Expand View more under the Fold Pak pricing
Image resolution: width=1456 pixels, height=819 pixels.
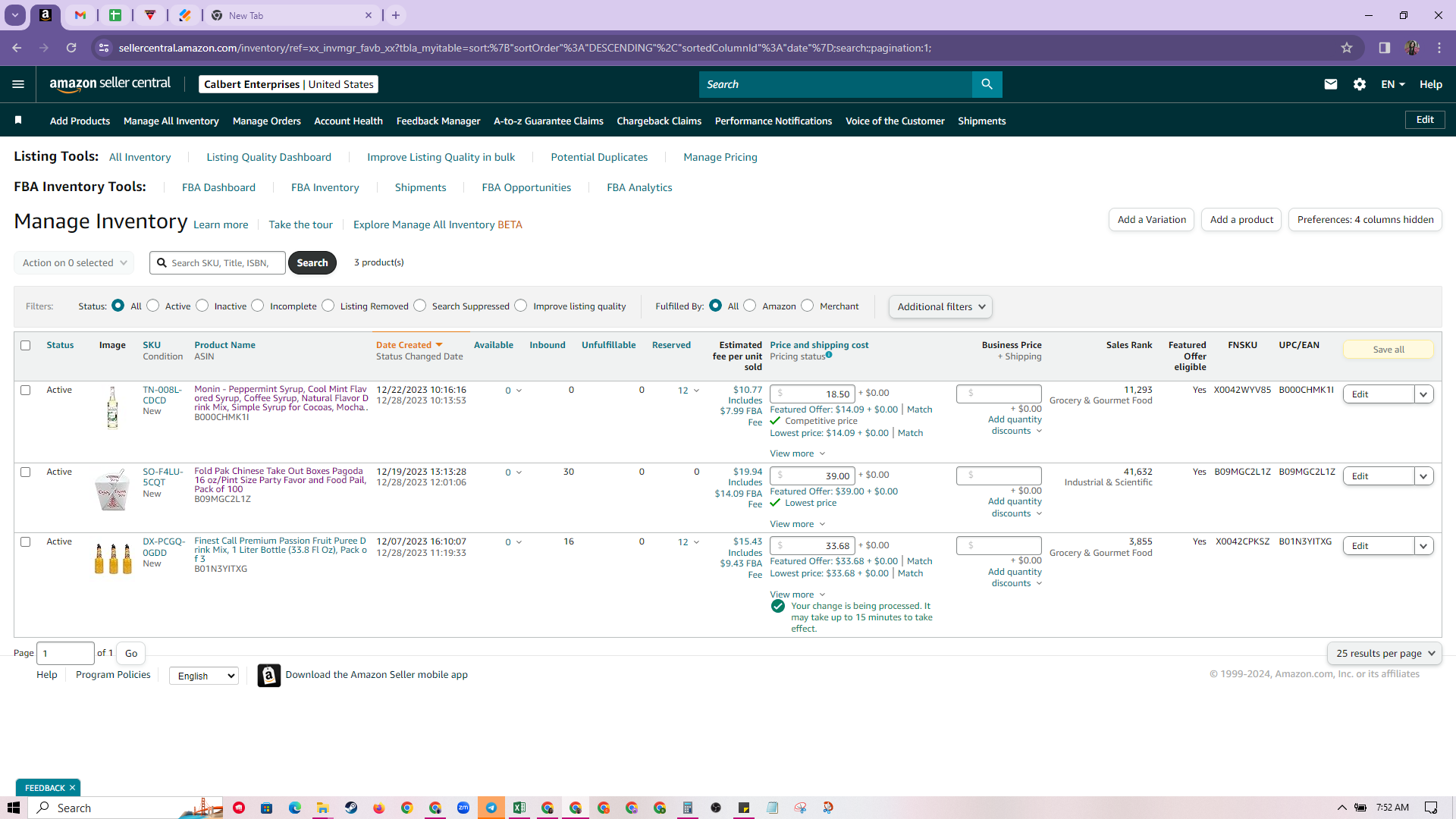point(797,524)
